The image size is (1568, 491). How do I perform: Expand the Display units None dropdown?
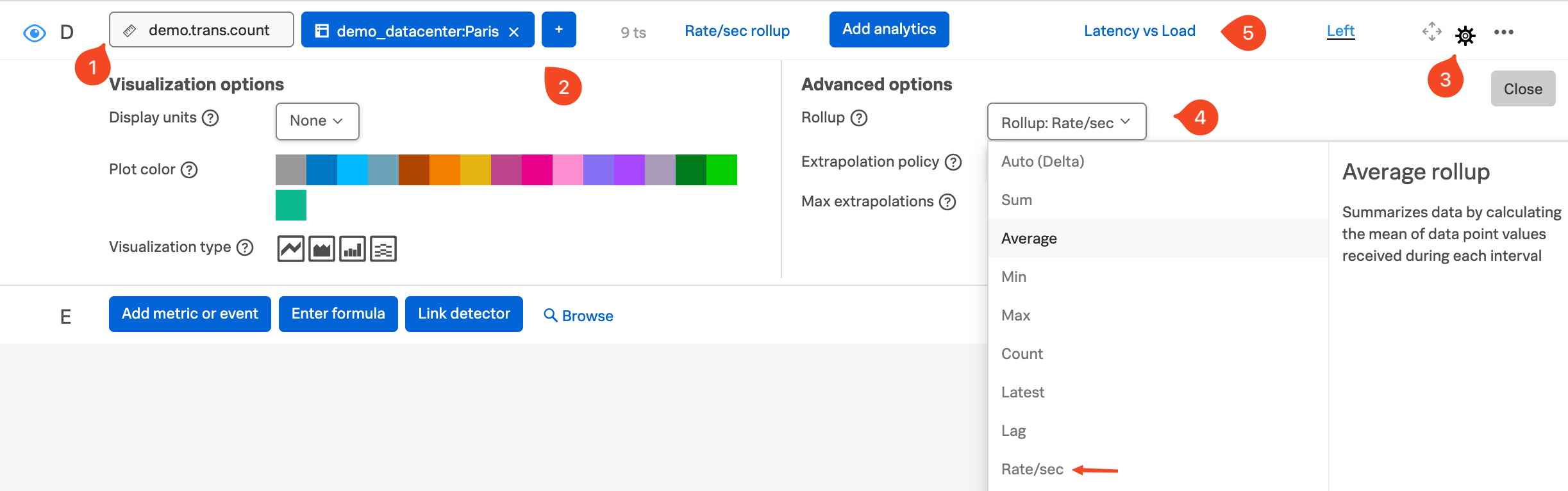[317, 121]
